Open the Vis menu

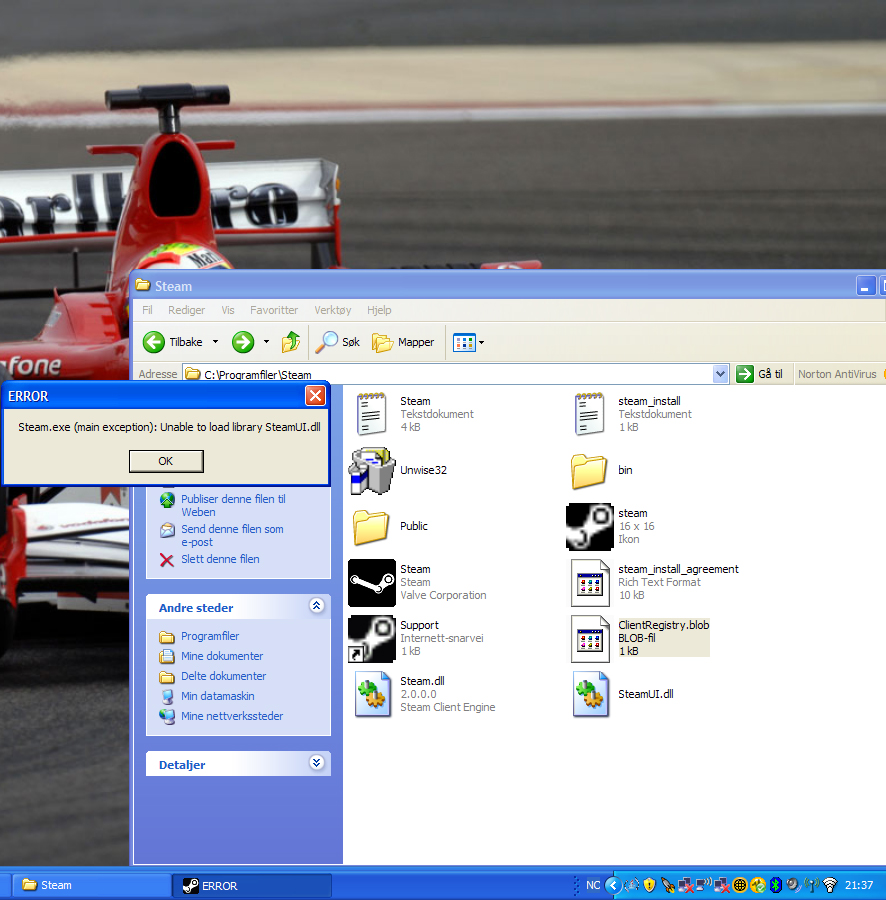pos(228,310)
